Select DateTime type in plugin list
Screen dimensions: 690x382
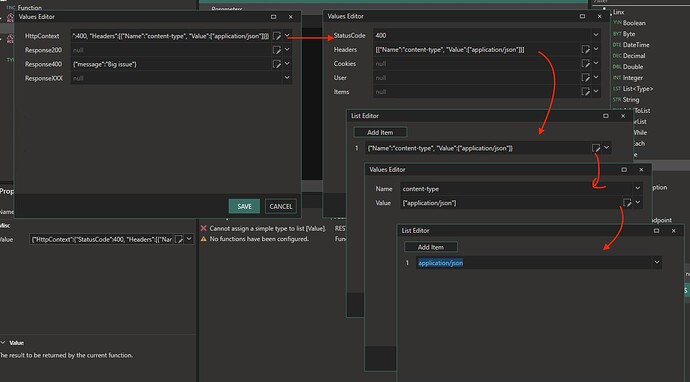636,45
